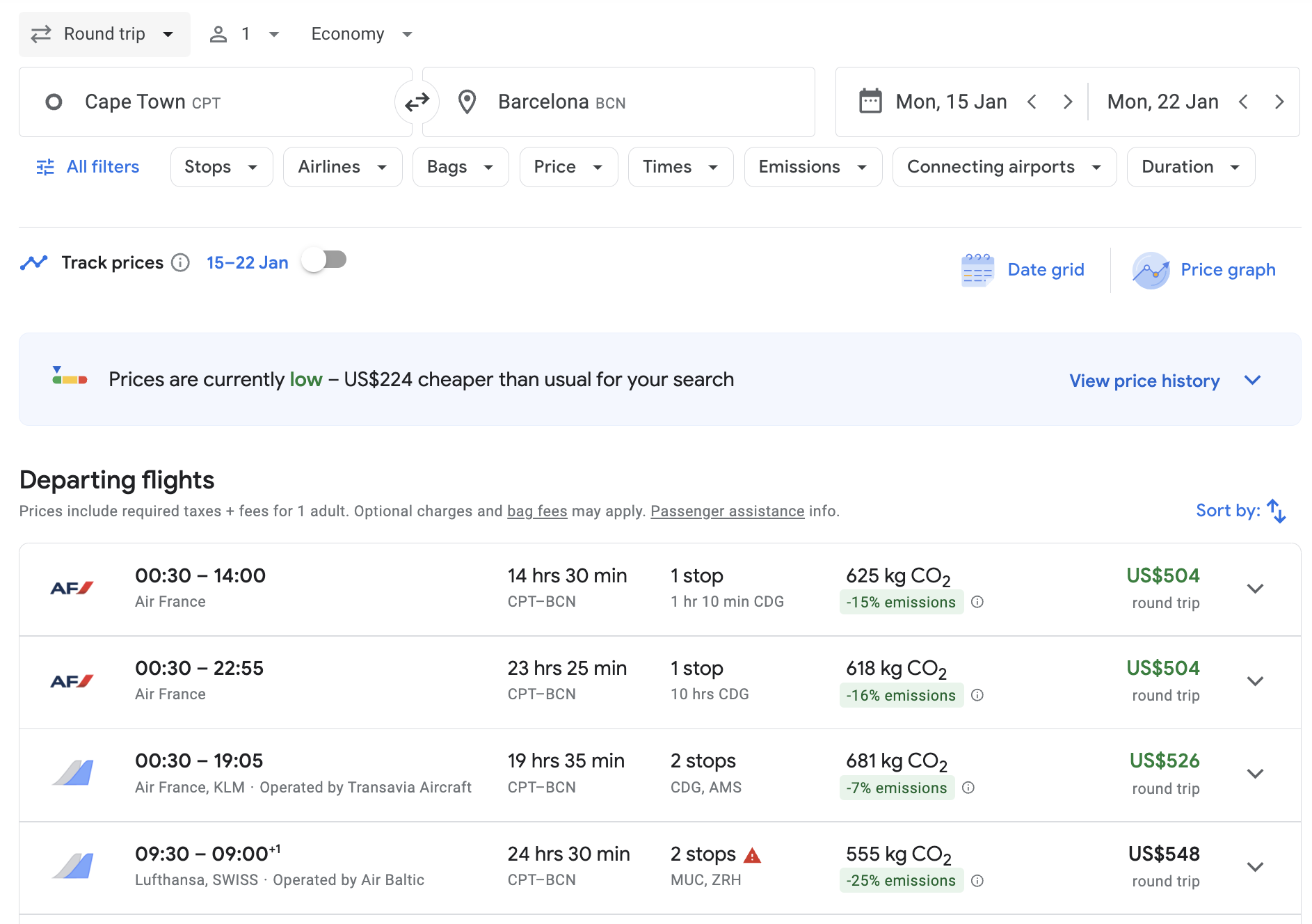Image resolution: width=1312 pixels, height=924 pixels.
Task: Open the Price filter
Action: [568, 167]
